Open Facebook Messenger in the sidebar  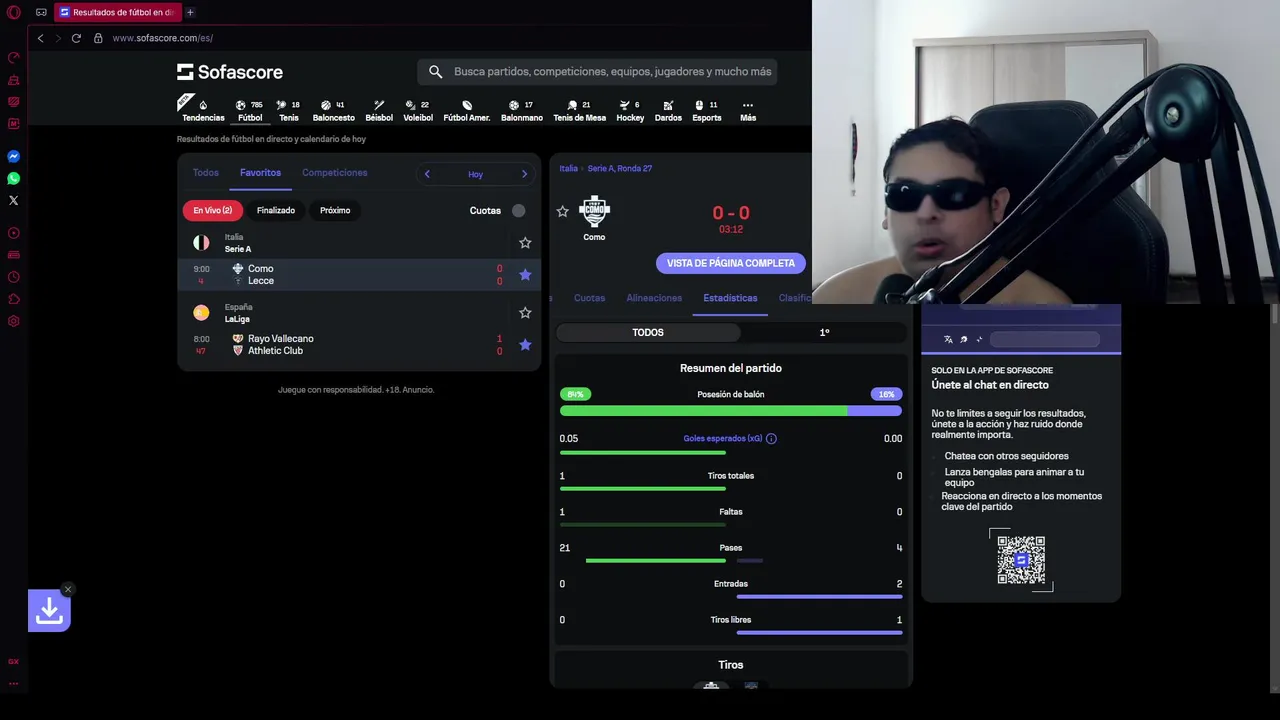[14, 156]
